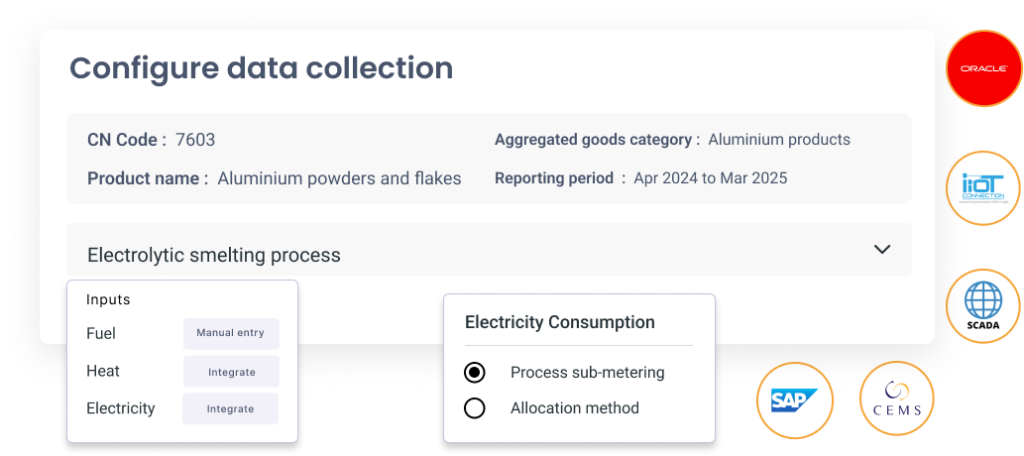Click the Oracle integration icon
The height and width of the screenshot is (456, 1024).
983,68
